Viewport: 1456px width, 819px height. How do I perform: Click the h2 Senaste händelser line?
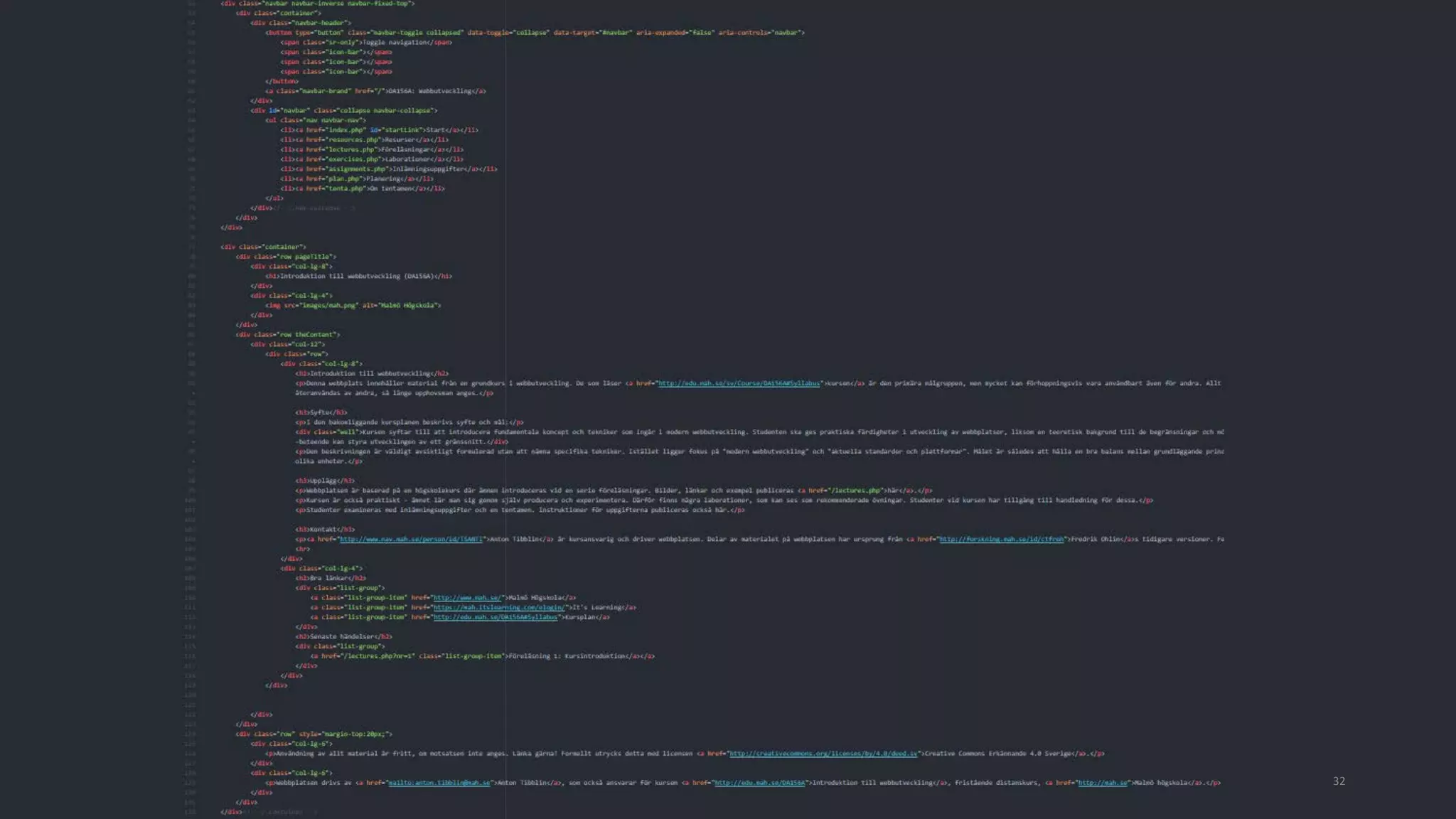pyautogui.click(x=343, y=636)
